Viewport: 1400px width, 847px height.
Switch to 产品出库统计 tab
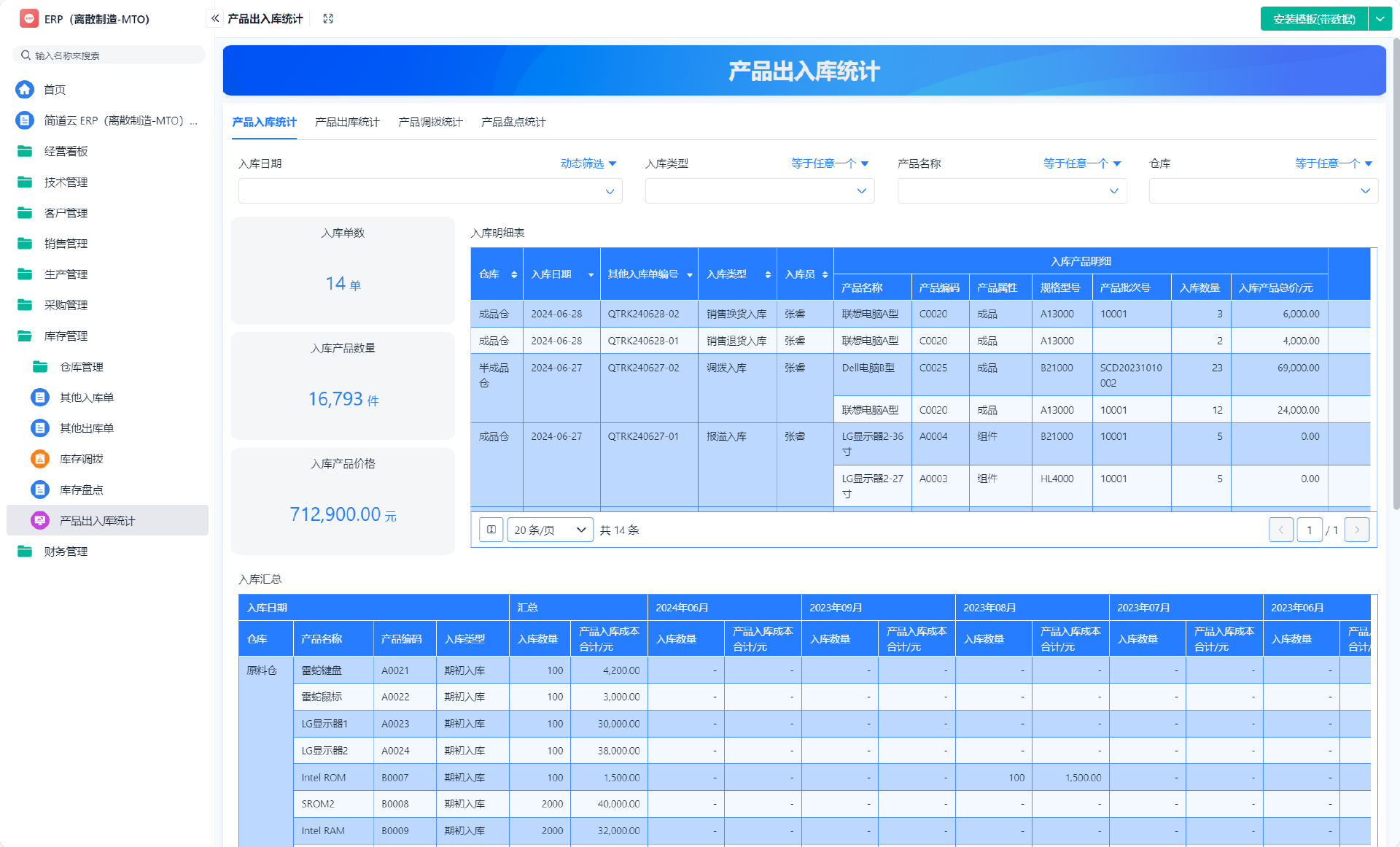coord(347,122)
